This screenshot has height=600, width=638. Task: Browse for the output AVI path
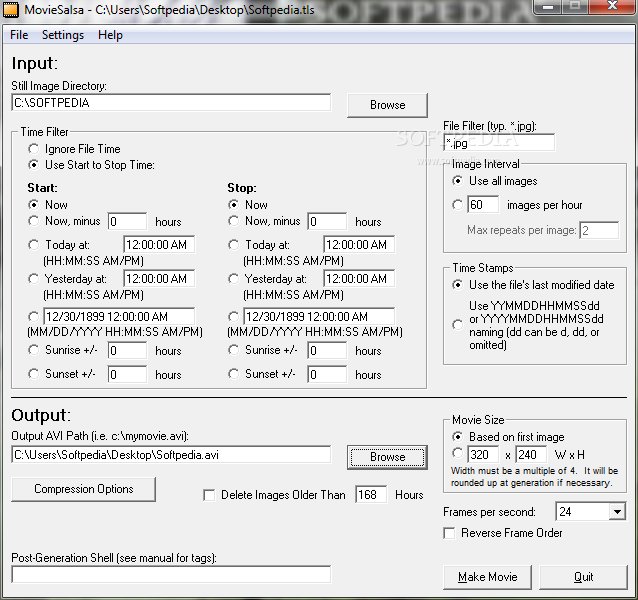point(387,457)
